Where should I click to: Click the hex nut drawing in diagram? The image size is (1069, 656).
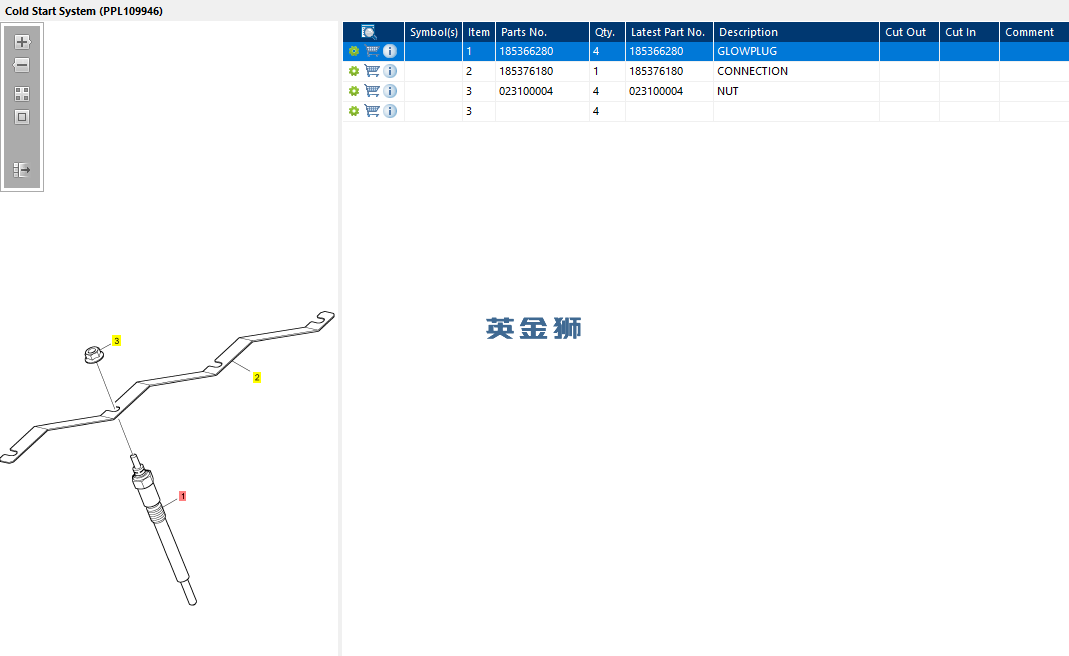tap(93, 354)
